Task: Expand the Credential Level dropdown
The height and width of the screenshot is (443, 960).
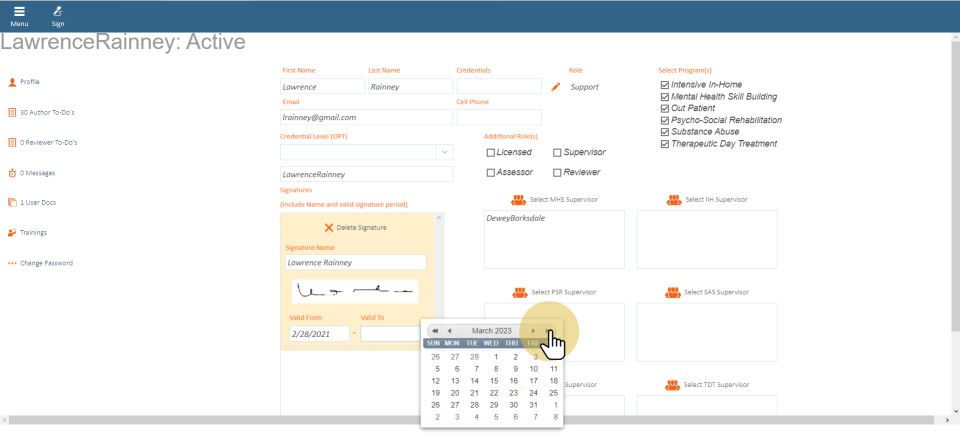Action: [x=443, y=152]
